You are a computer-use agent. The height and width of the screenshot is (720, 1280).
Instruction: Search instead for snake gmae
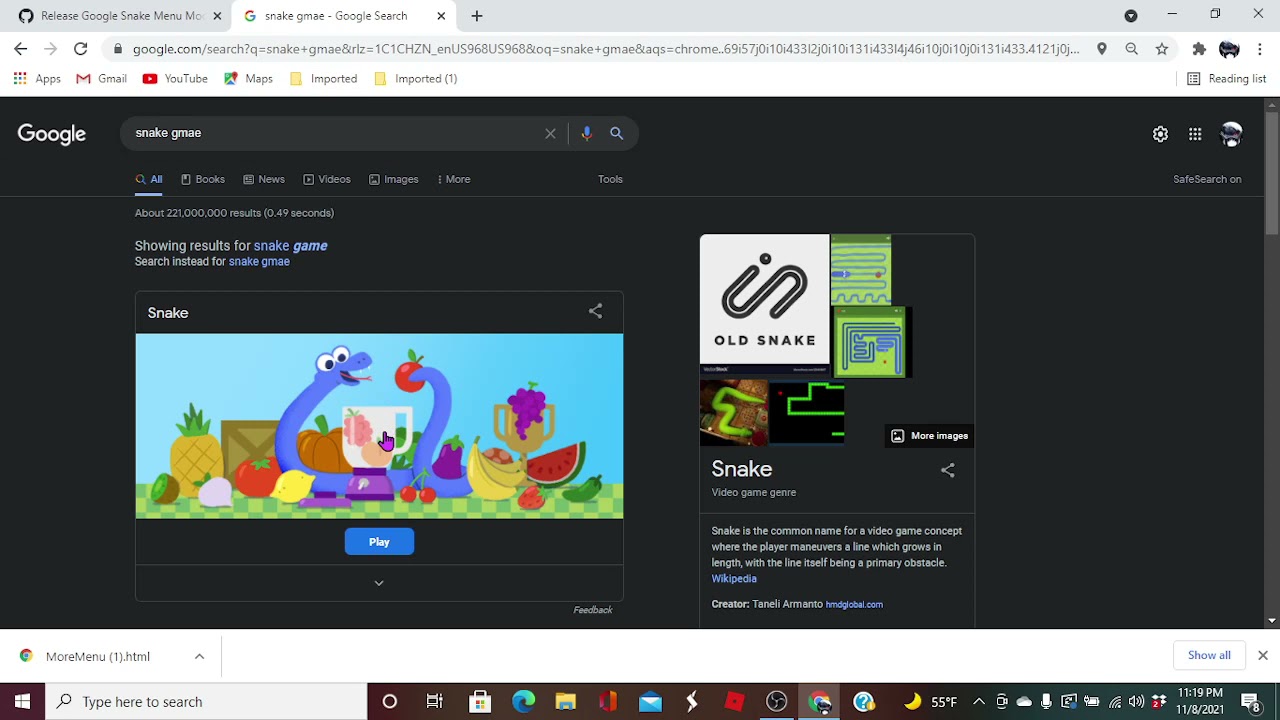click(x=259, y=262)
